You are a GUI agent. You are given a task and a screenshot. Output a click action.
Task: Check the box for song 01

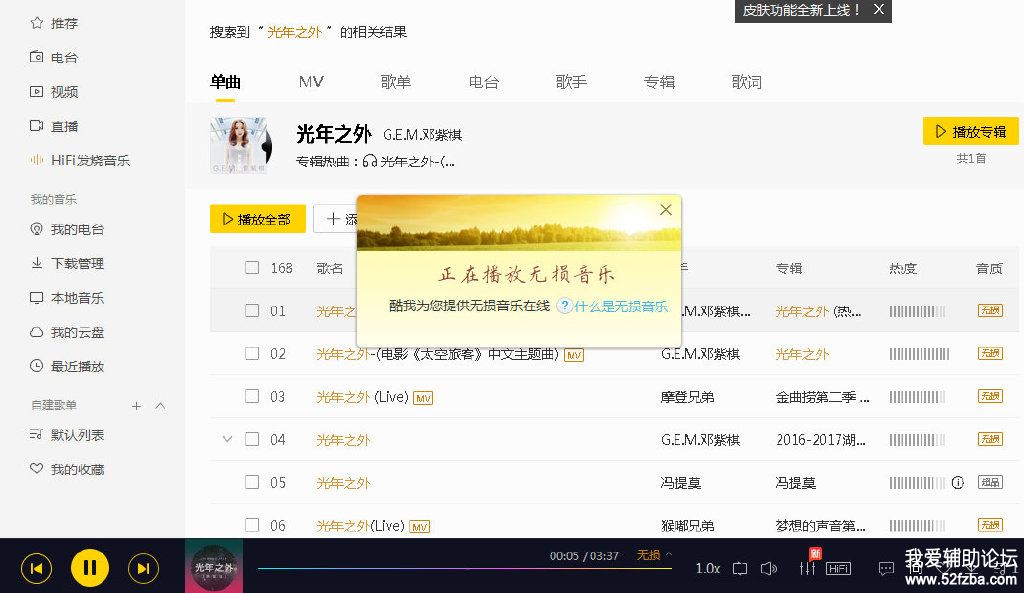pos(252,311)
